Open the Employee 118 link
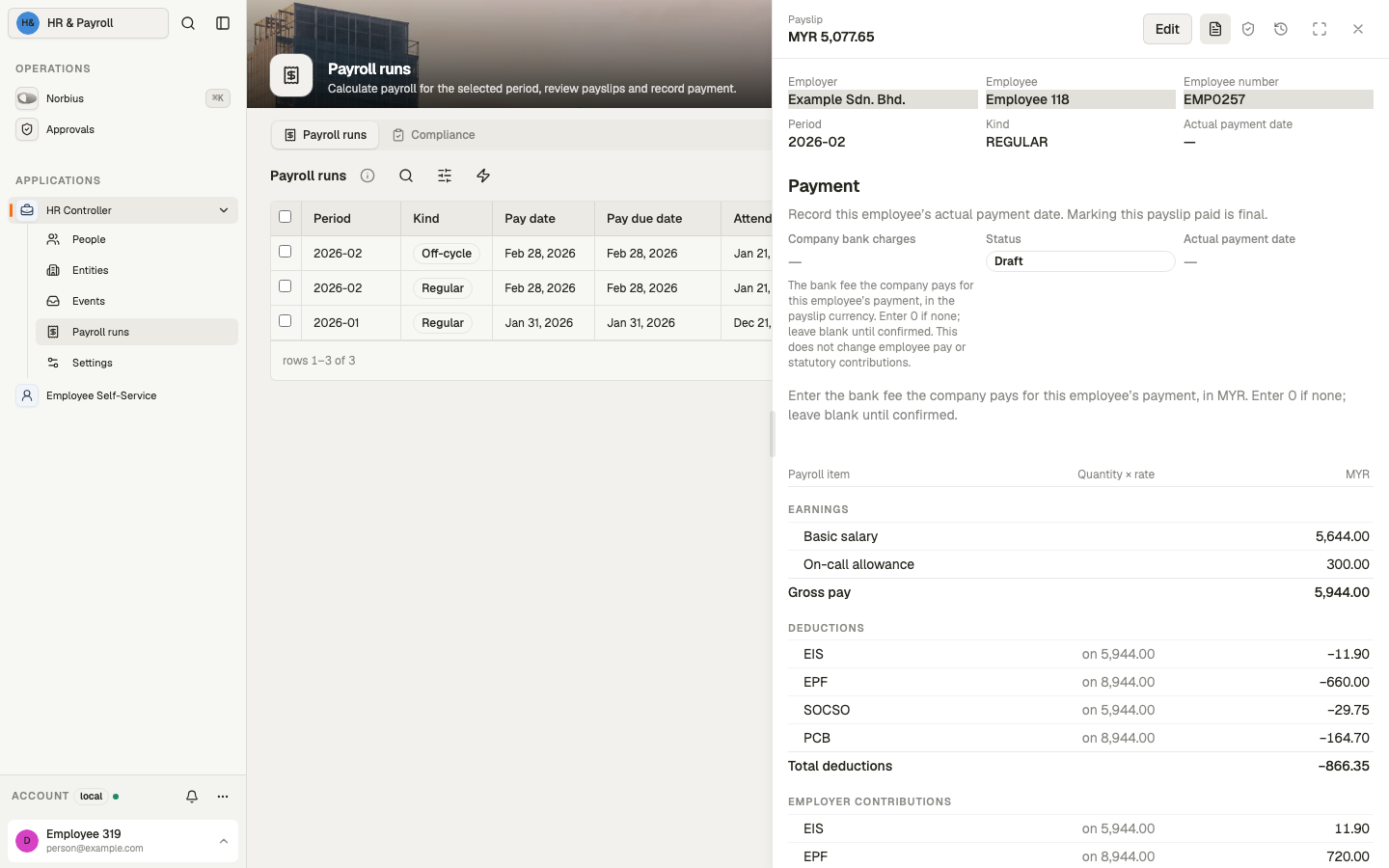 (x=1080, y=99)
